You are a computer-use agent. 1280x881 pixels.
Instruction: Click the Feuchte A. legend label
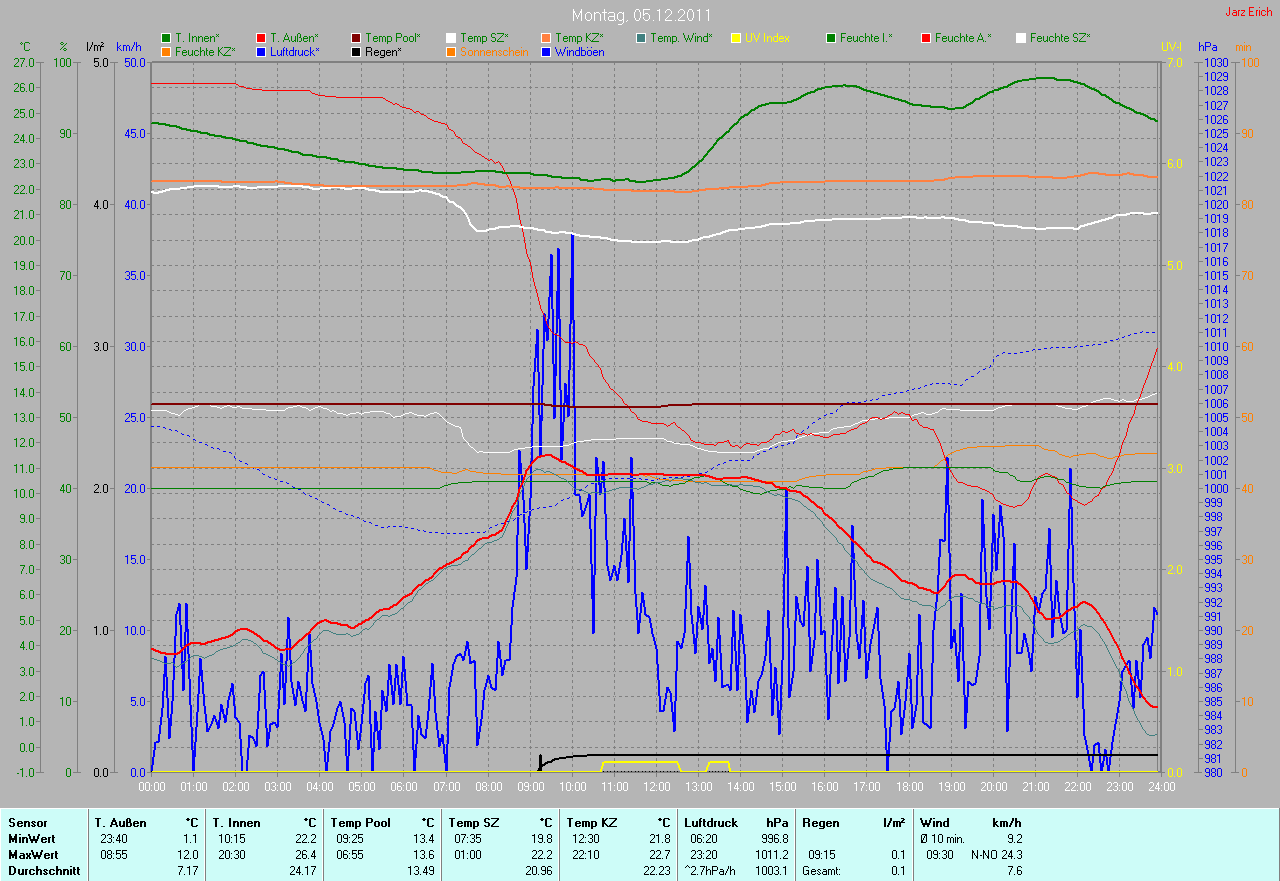(963, 38)
